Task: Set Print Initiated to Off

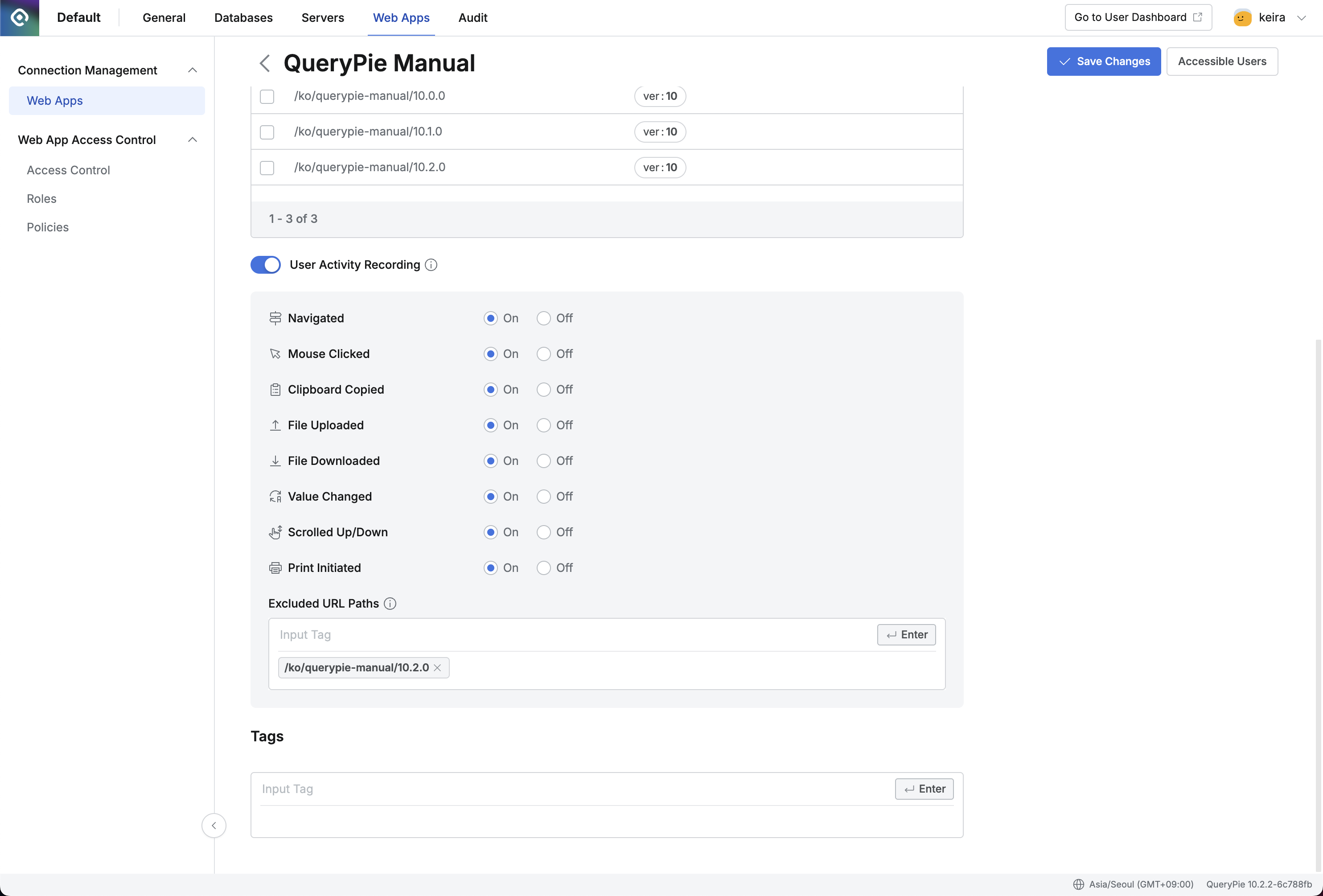Action: (544, 568)
